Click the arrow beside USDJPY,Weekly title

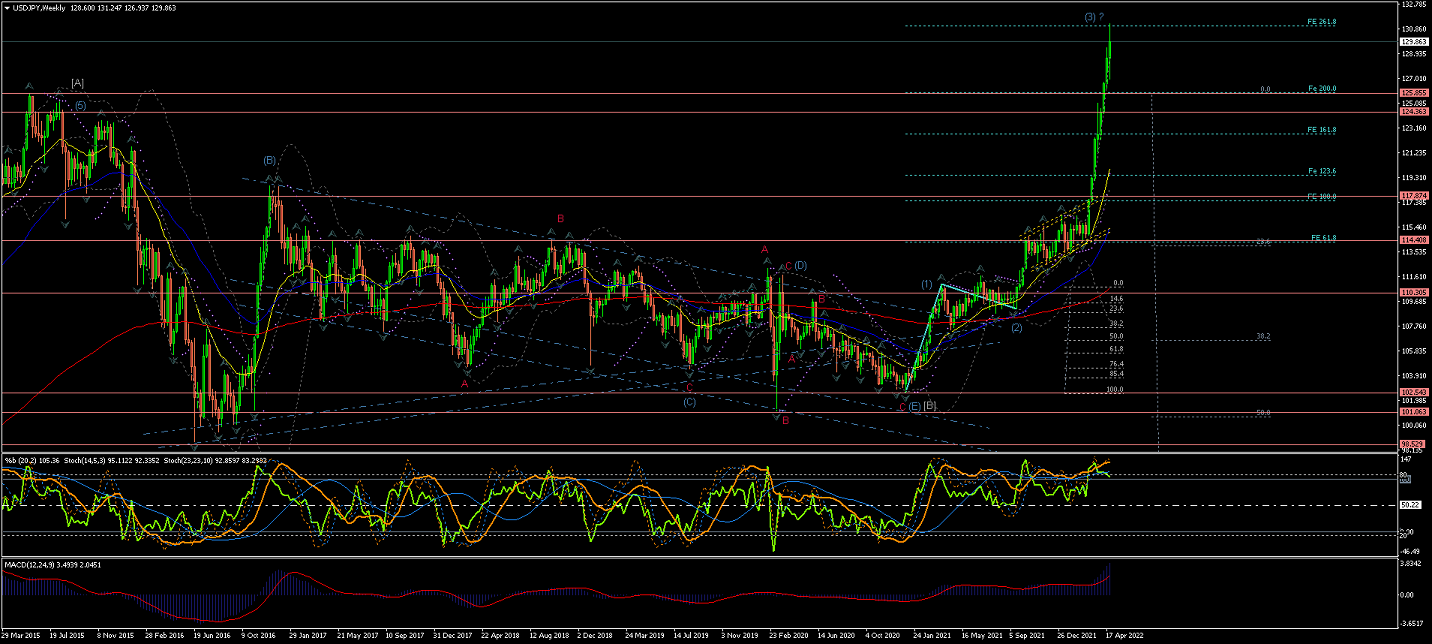(7, 7)
